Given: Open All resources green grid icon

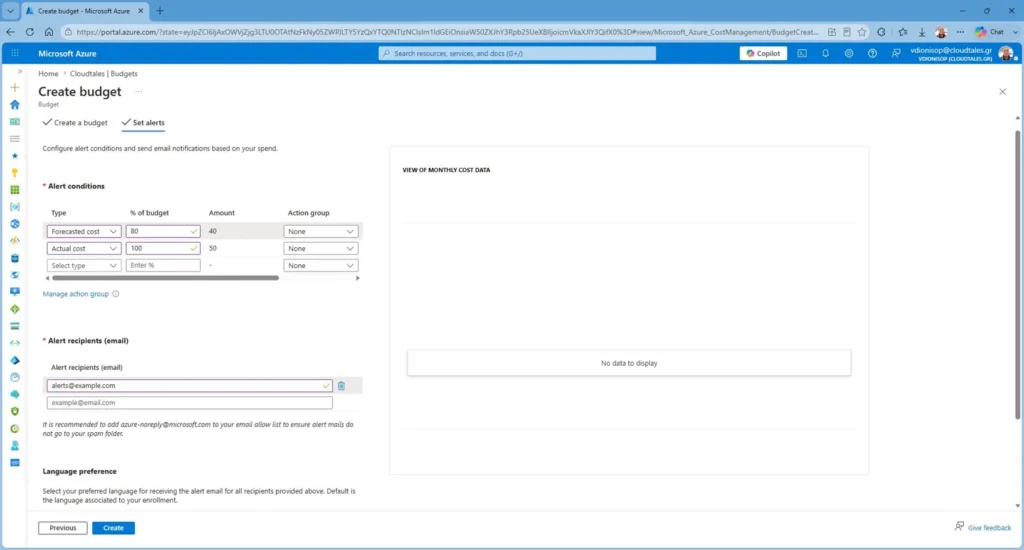Looking at the screenshot, I should click(x=14, y=189).
